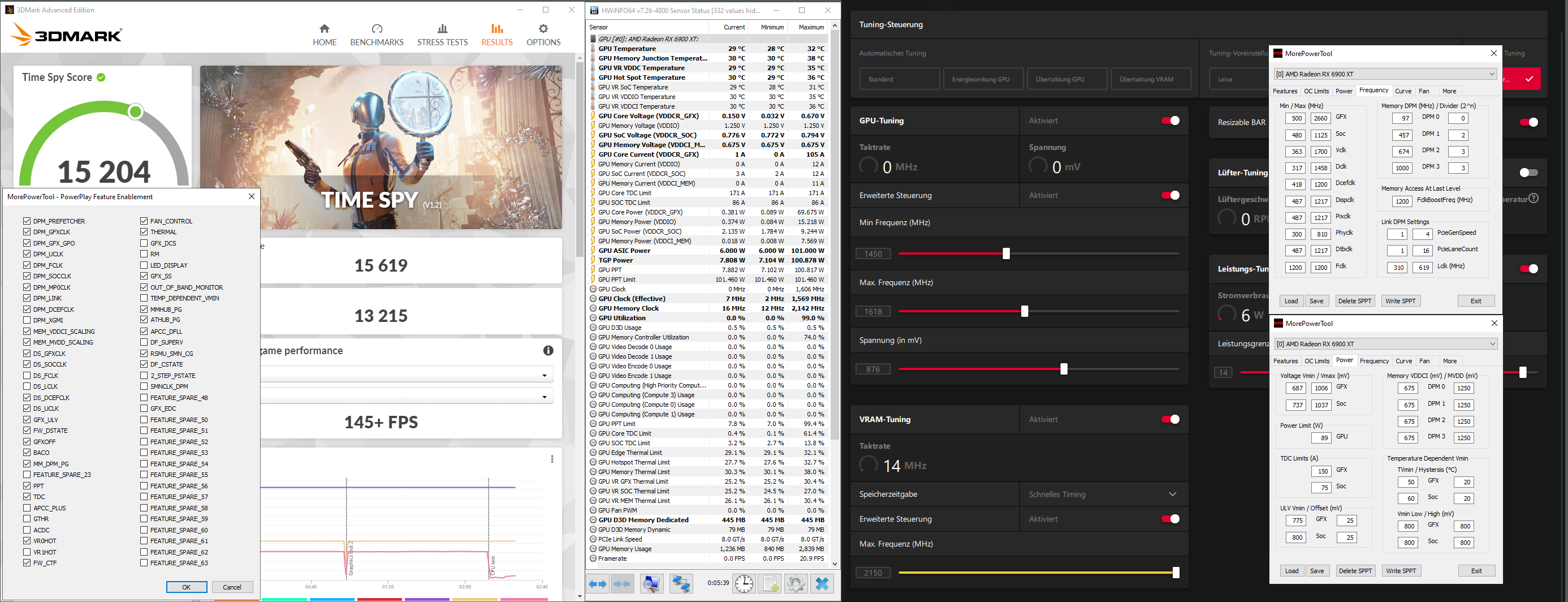
Task: Open 3DMark OPTIONS gear
Action: (x=543, y=29)
